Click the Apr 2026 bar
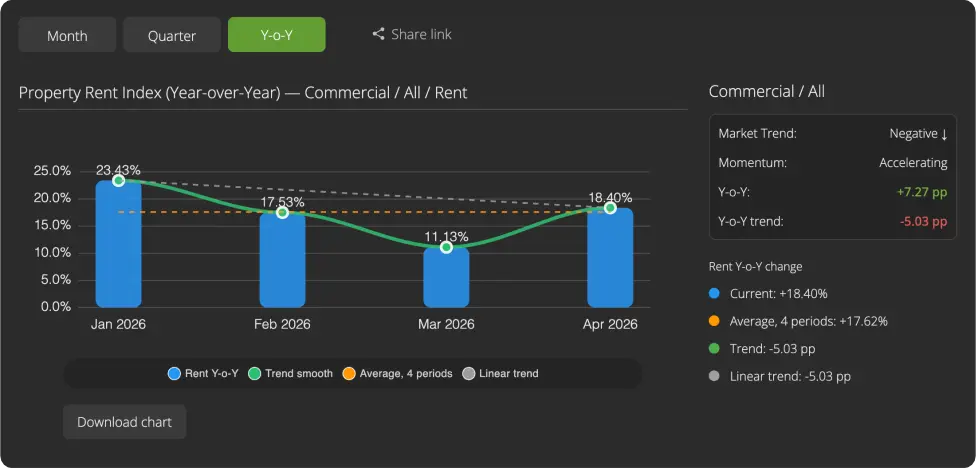976x468 pixels. 610,258
